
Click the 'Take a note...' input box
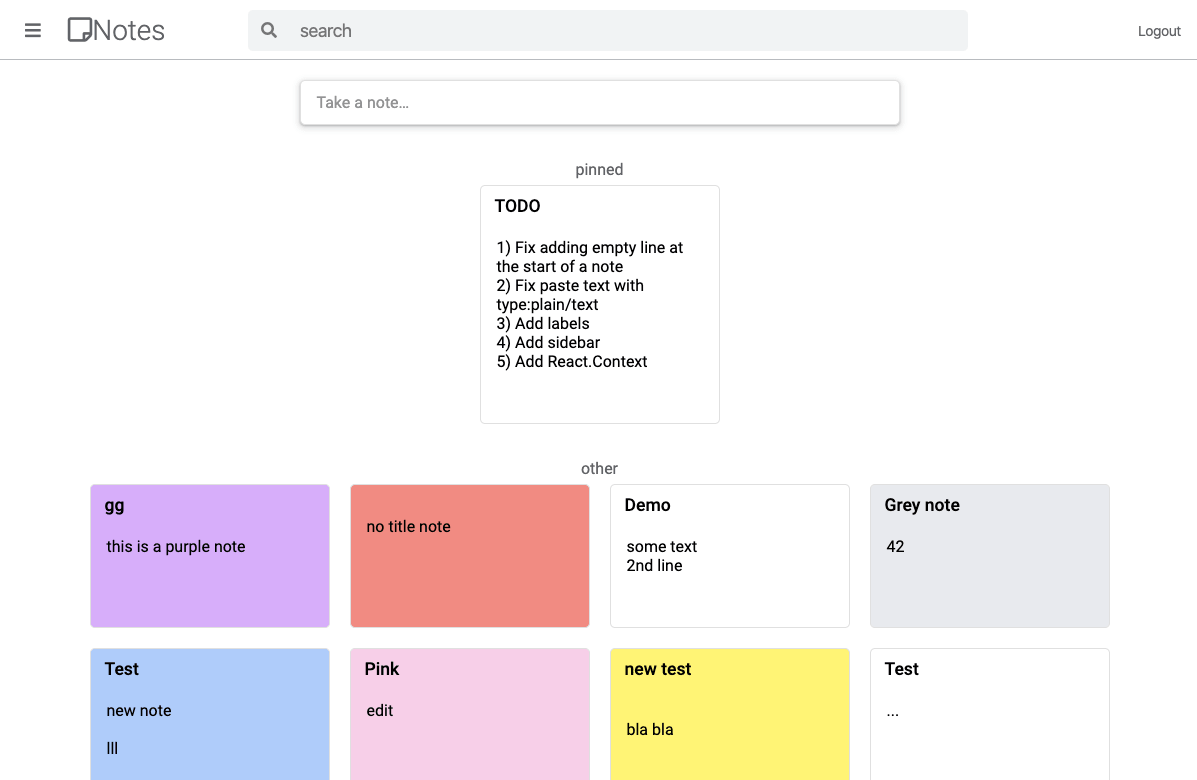coord(599,102)
